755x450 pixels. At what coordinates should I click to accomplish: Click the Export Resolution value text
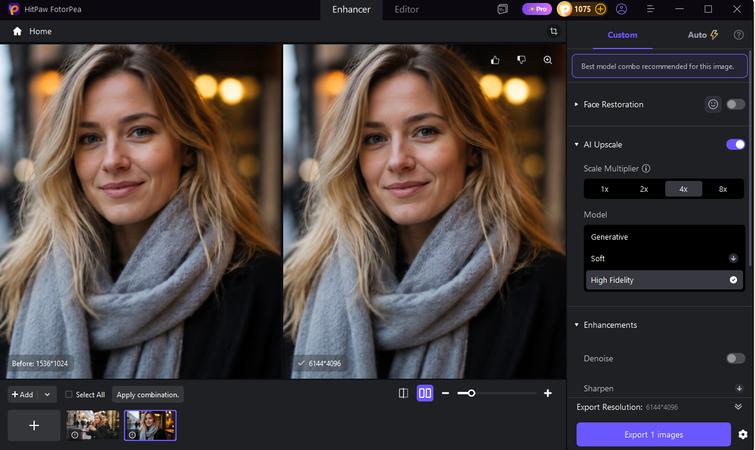pyautogui.click(x=662, y=407)
